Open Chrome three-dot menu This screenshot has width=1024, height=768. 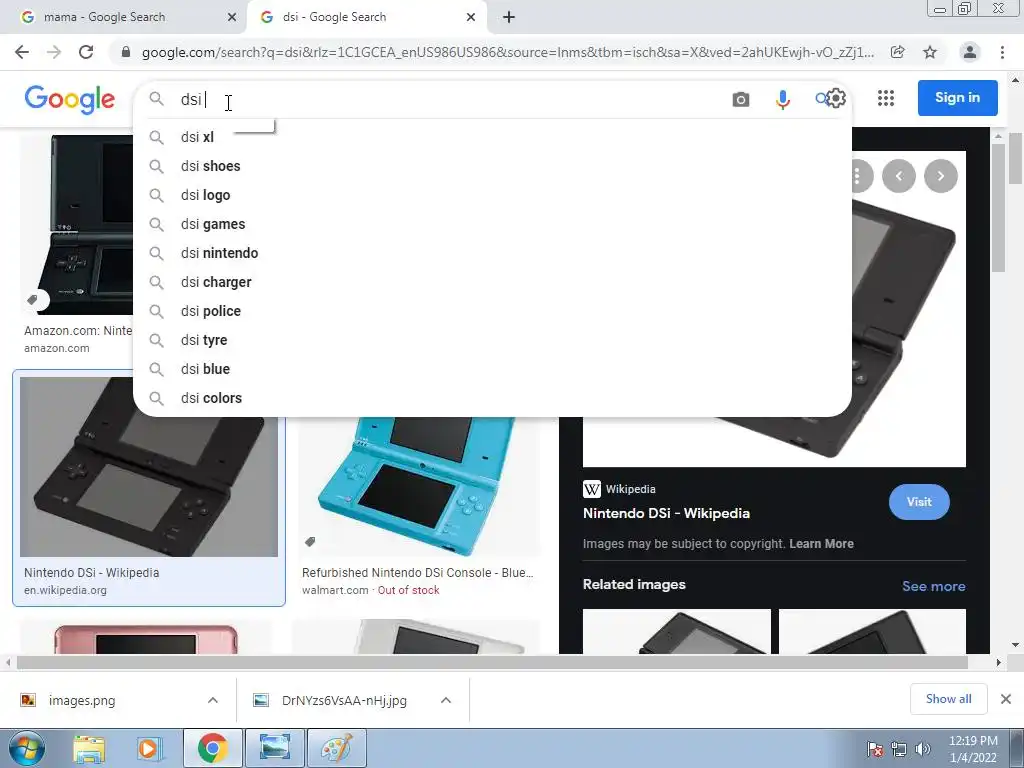[x=1002, y=52]
